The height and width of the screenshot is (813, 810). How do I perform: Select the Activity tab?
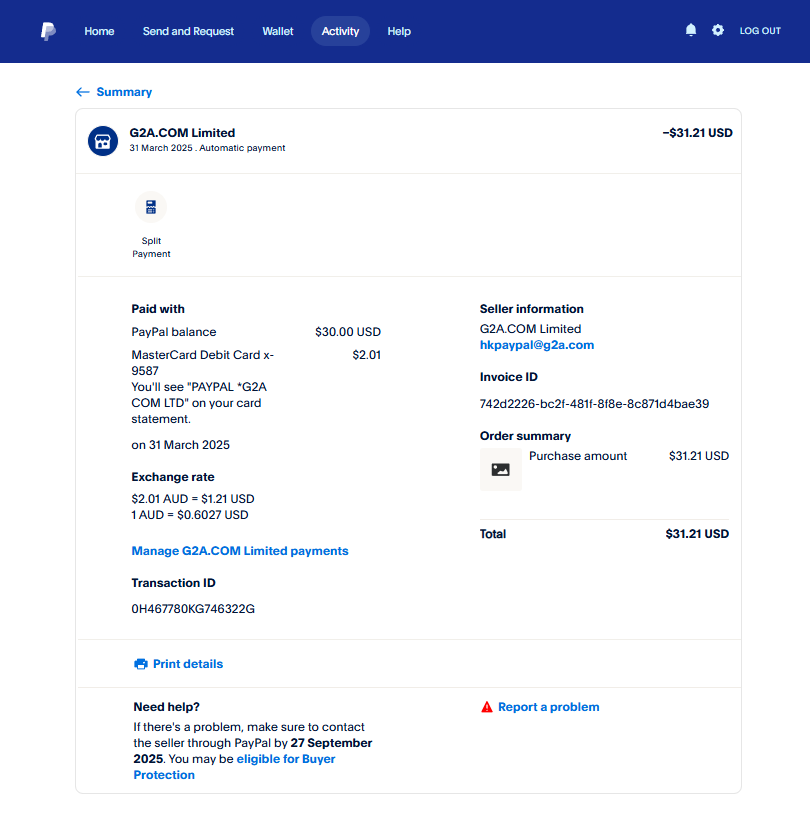[340, 31]
